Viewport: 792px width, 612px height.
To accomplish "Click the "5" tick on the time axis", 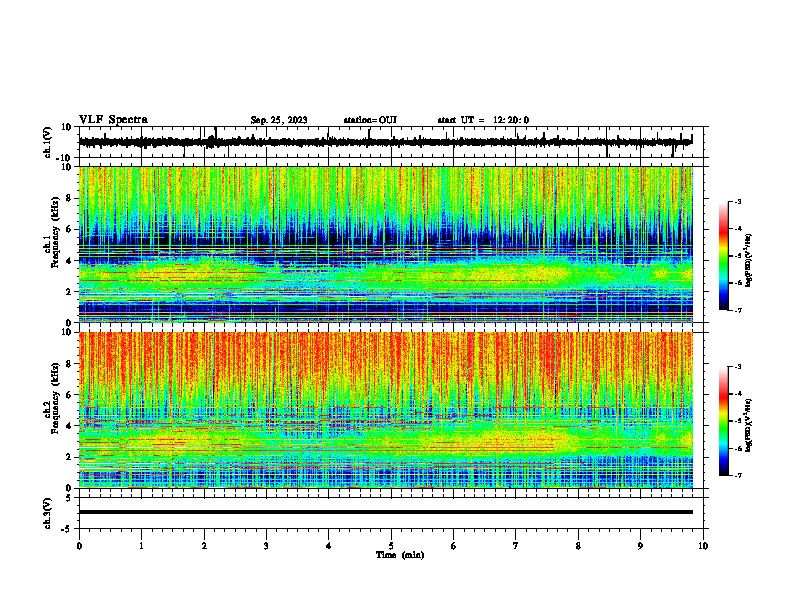I will coord(391,546).
